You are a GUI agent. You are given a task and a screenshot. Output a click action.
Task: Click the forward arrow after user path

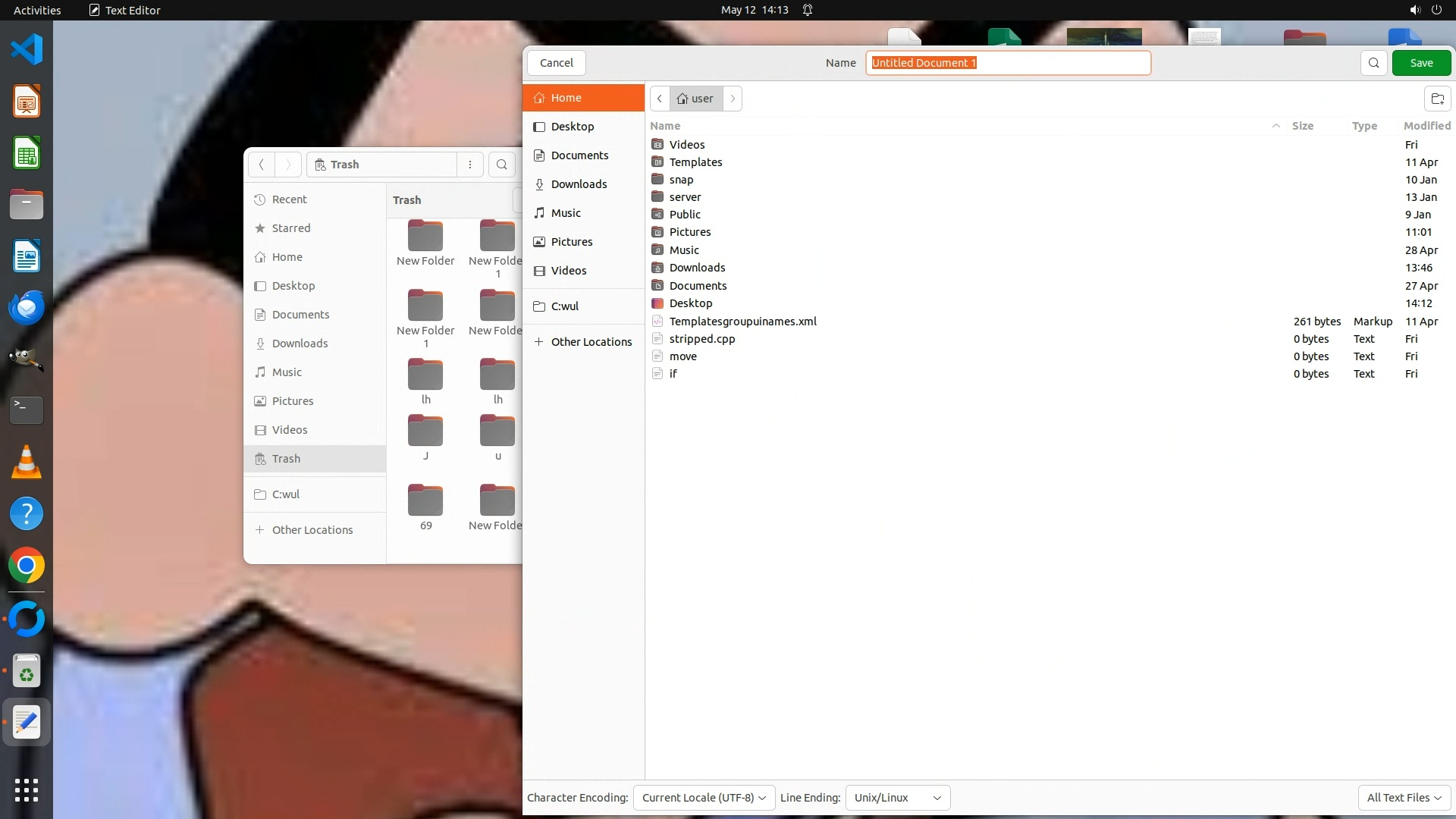[x=733, y=99]
